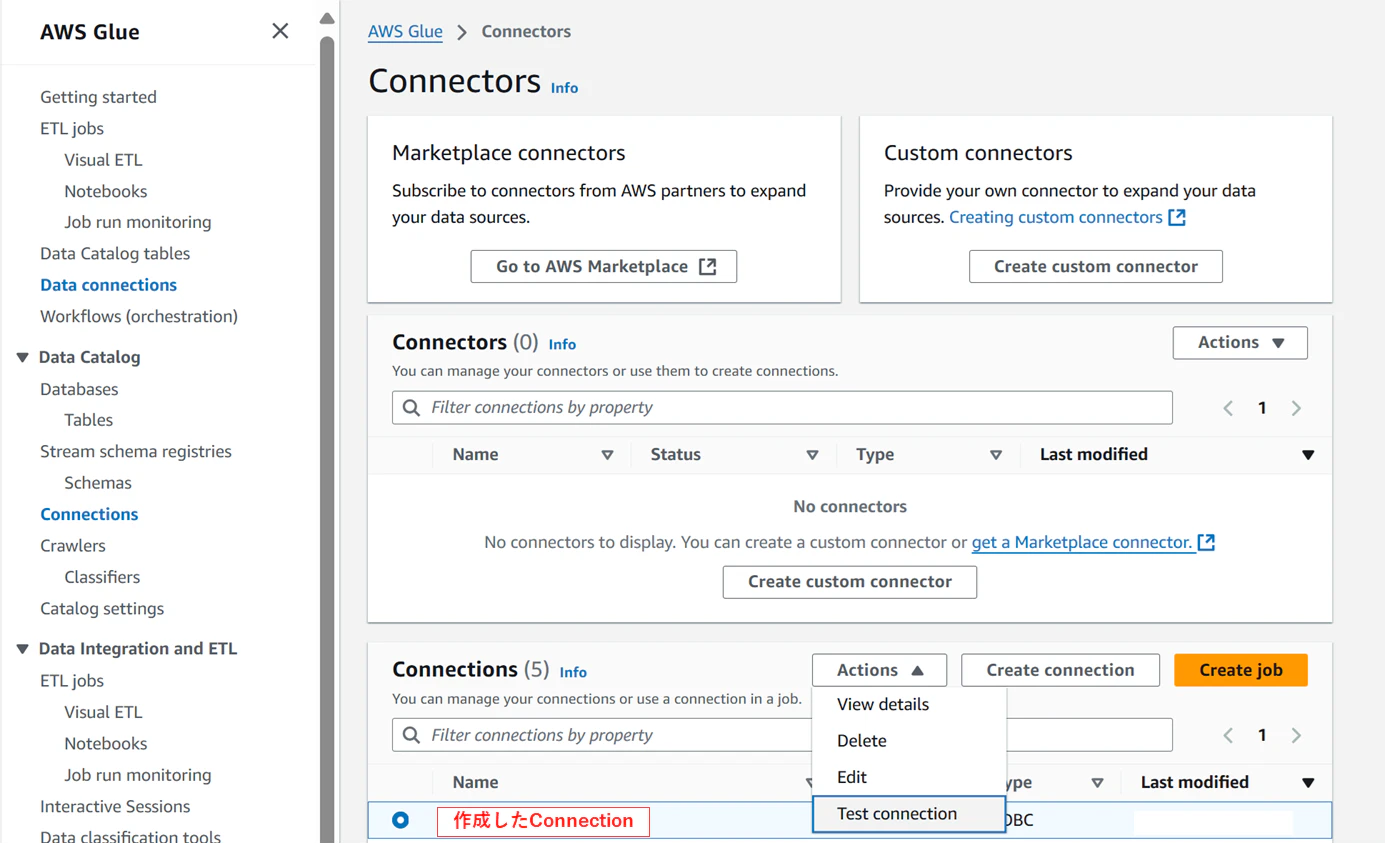Select the 作成したConnection radio button
Screen dimensions: 1385x845
click(x=401, y=820)
